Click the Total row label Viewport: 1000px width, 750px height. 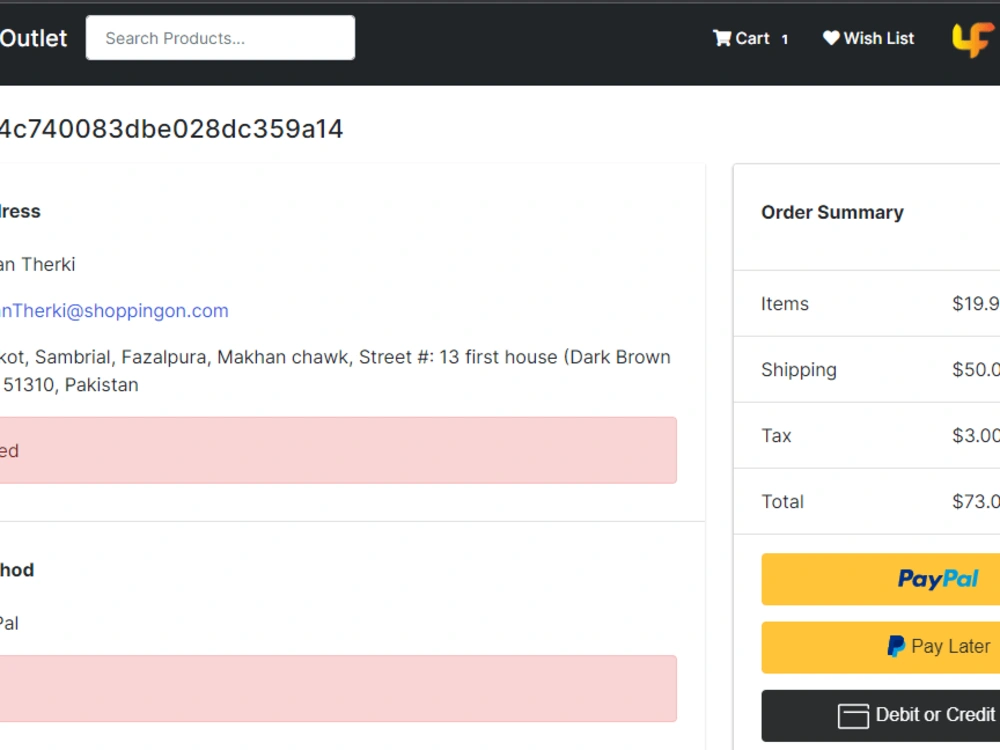pyautogui.click(x=783, y=502)
